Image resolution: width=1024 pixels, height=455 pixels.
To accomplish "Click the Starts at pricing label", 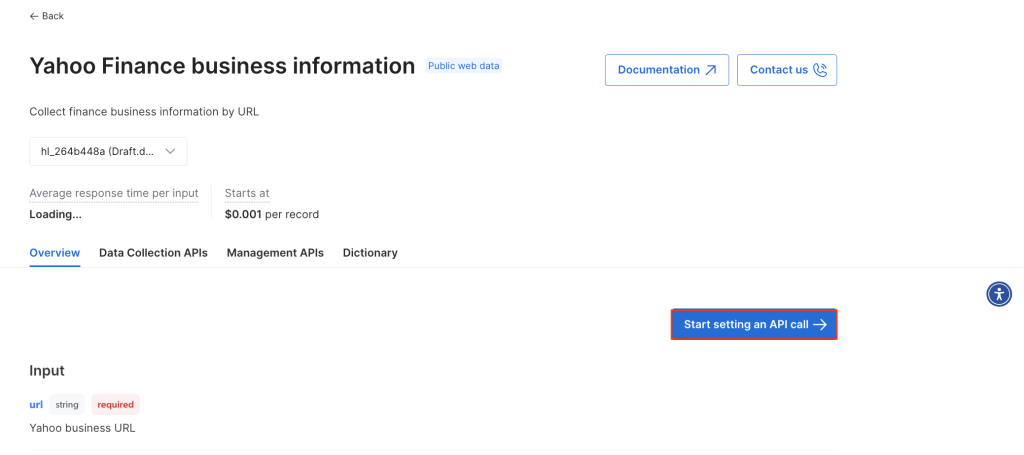I will coord(247,193).
